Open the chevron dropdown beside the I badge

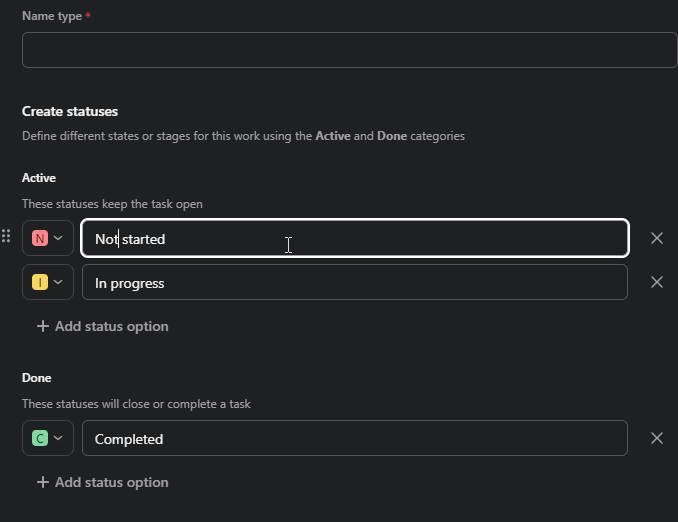coord(58,282)
